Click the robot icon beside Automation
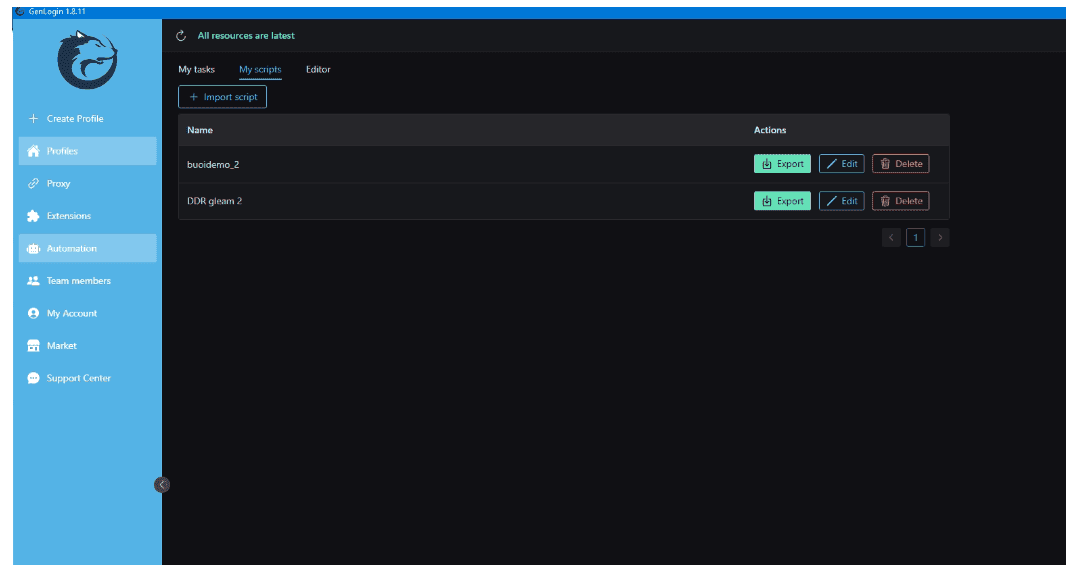The height and width of the screenshot is (573, 1075). [33, 248]
